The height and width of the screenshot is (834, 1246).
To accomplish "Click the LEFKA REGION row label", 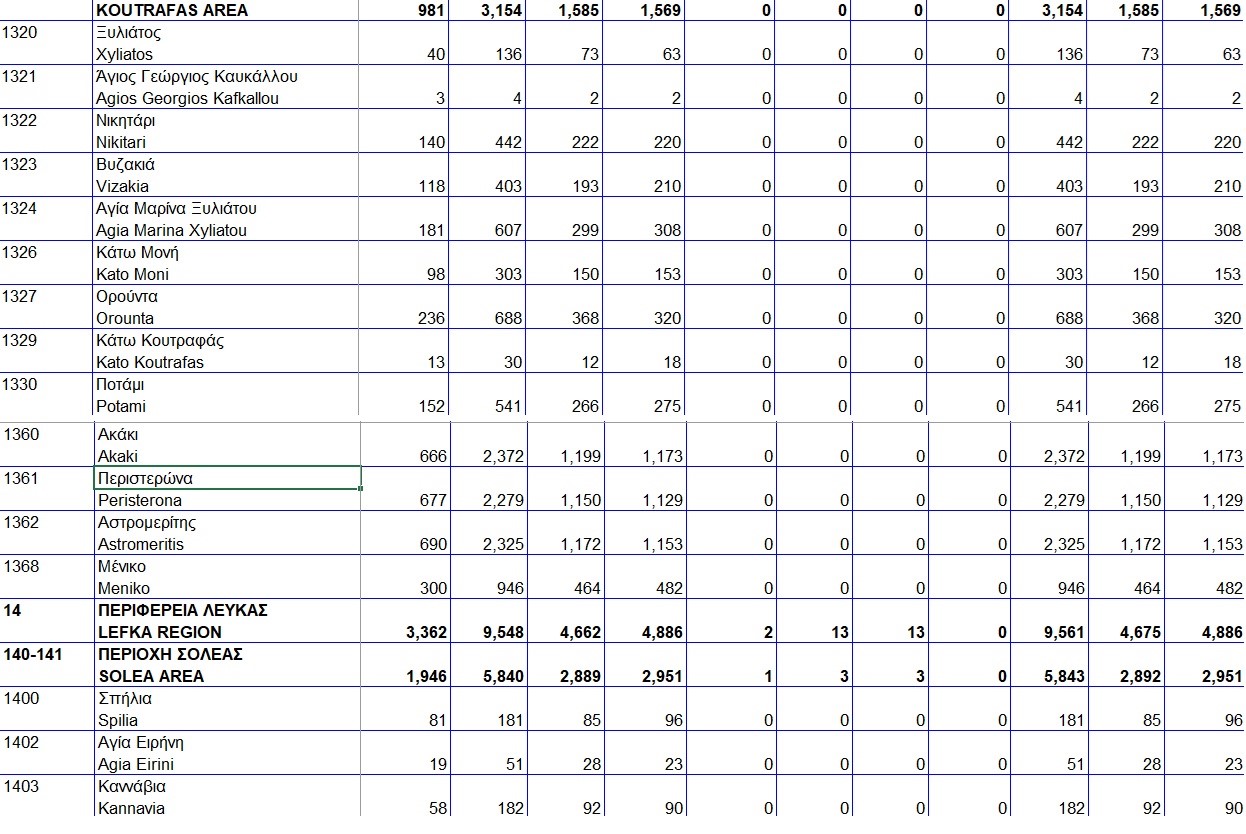I will [160, 632].
